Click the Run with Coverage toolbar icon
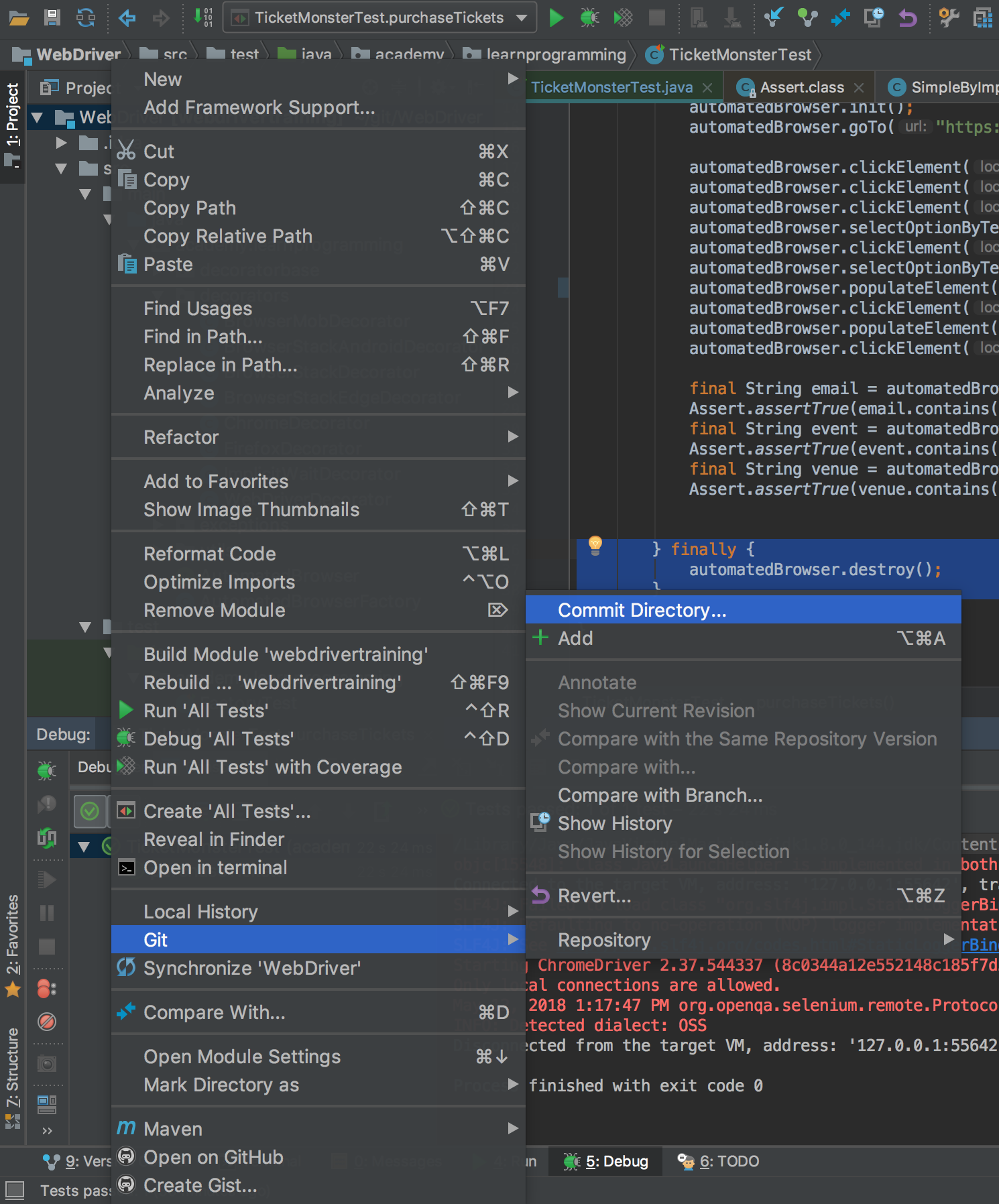 [x=623, y=18]
